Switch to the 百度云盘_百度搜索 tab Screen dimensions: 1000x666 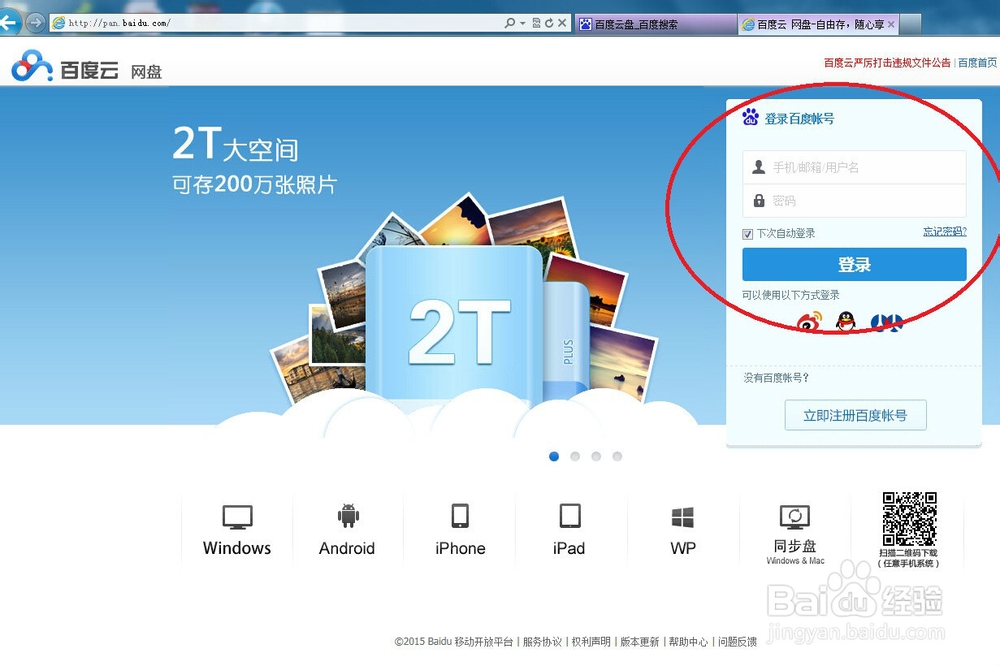(x=656, y=24)
